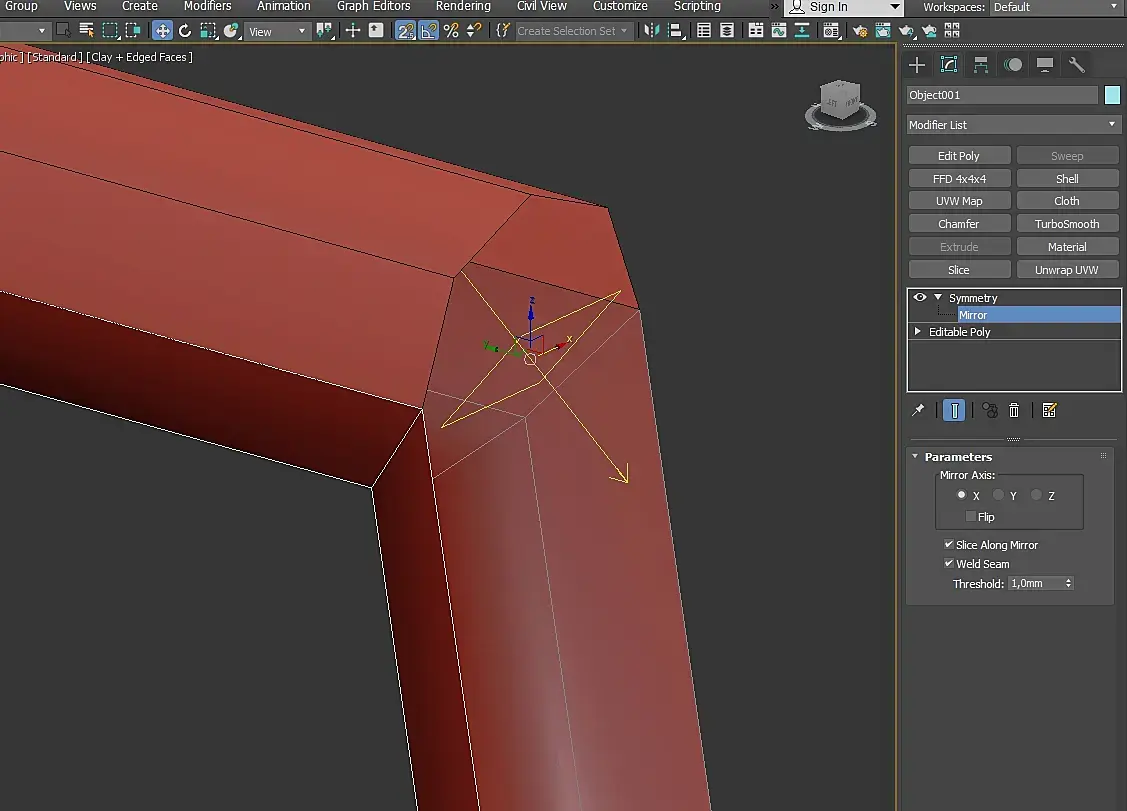Open Rendered Frame Window icon
This screenshot has height=811, width=1127.
coord(883,31)
